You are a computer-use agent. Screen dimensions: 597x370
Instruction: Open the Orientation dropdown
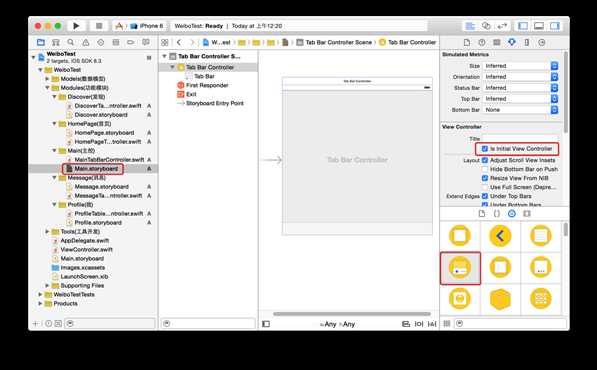pos(520,77)
